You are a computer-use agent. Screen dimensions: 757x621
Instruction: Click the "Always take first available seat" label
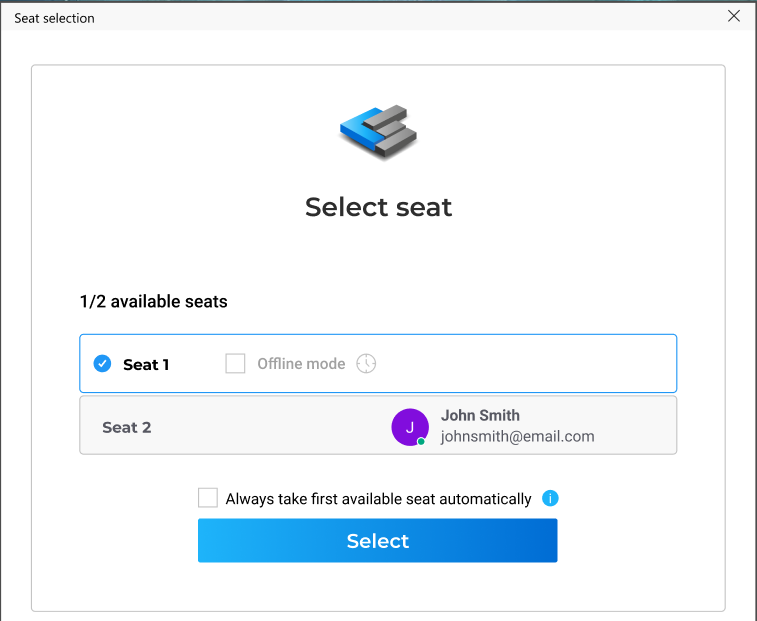tap(378, 499)
